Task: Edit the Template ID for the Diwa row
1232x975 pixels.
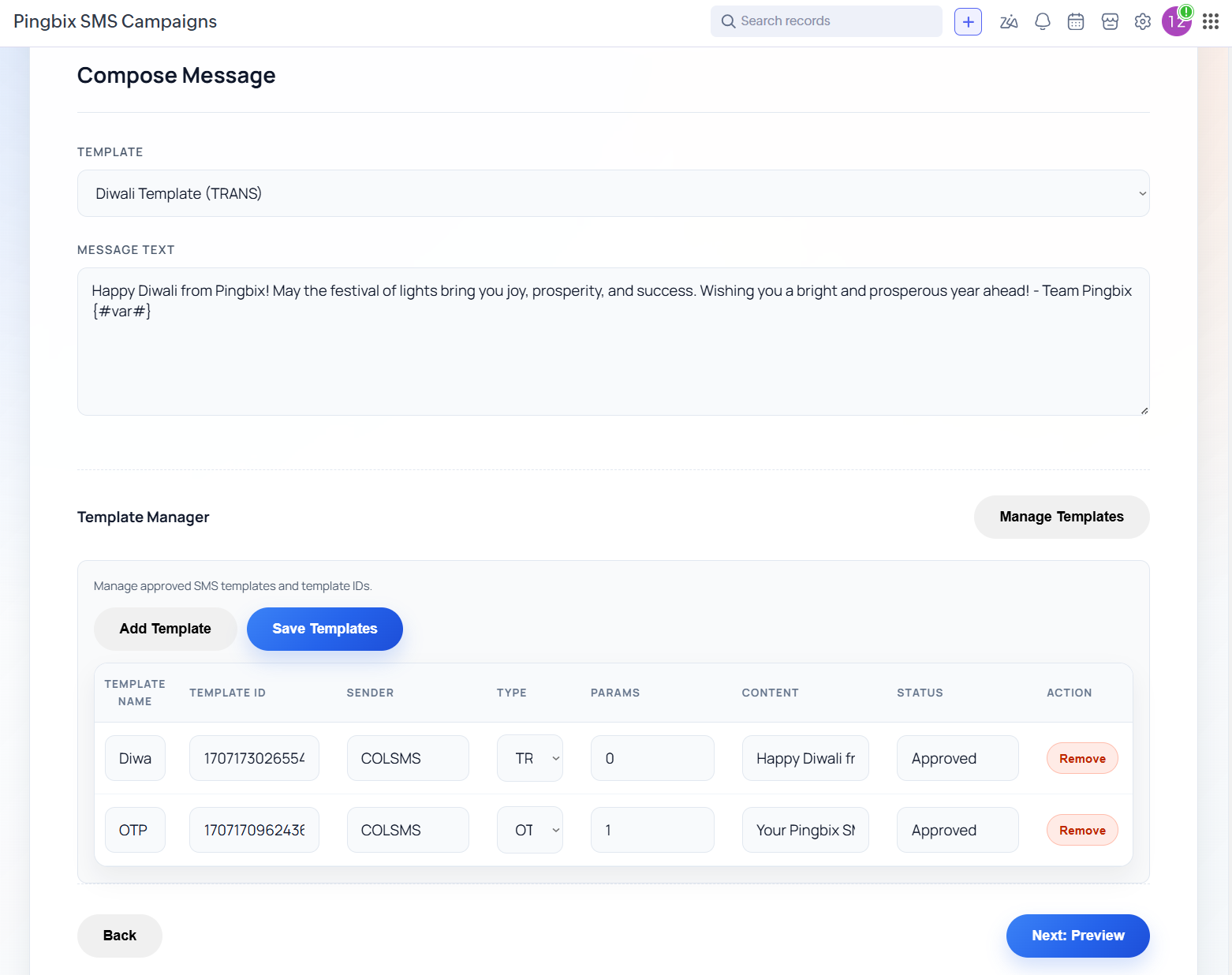Action: [253, 758]
